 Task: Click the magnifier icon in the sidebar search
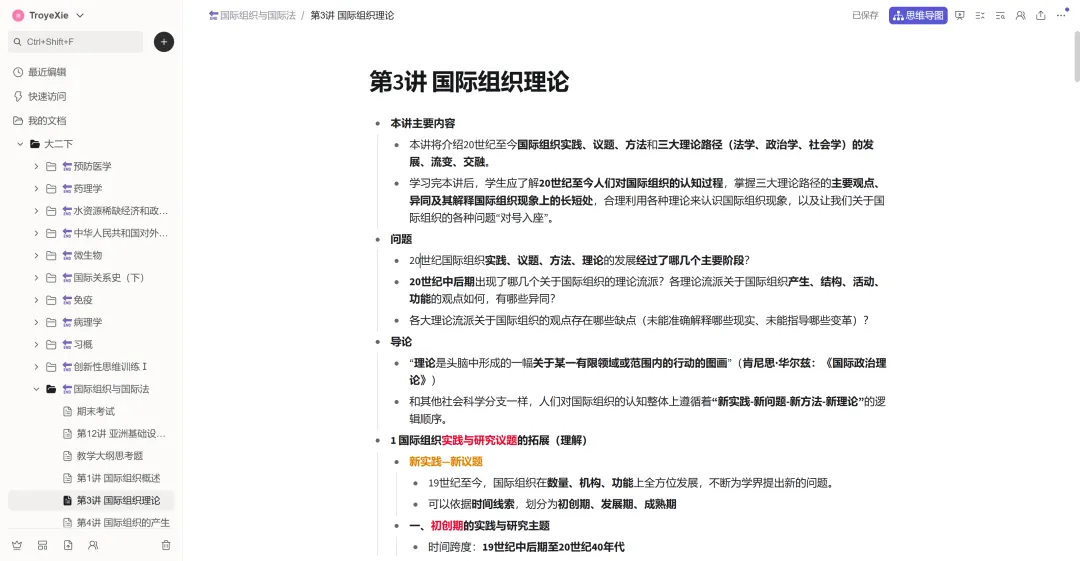pyautogui.click(x=18, y=42)
